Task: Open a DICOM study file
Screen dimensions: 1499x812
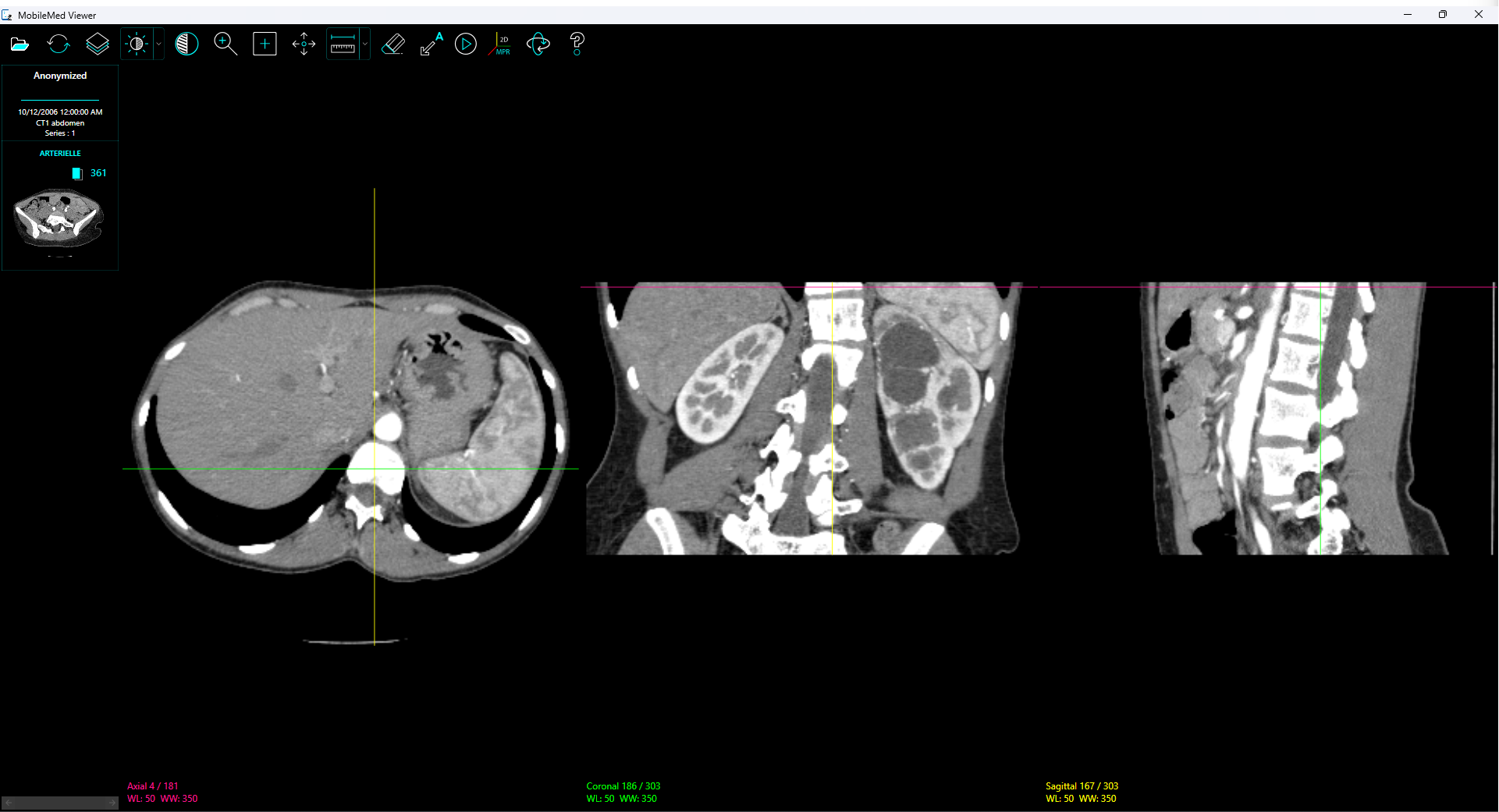Action: 20,44
